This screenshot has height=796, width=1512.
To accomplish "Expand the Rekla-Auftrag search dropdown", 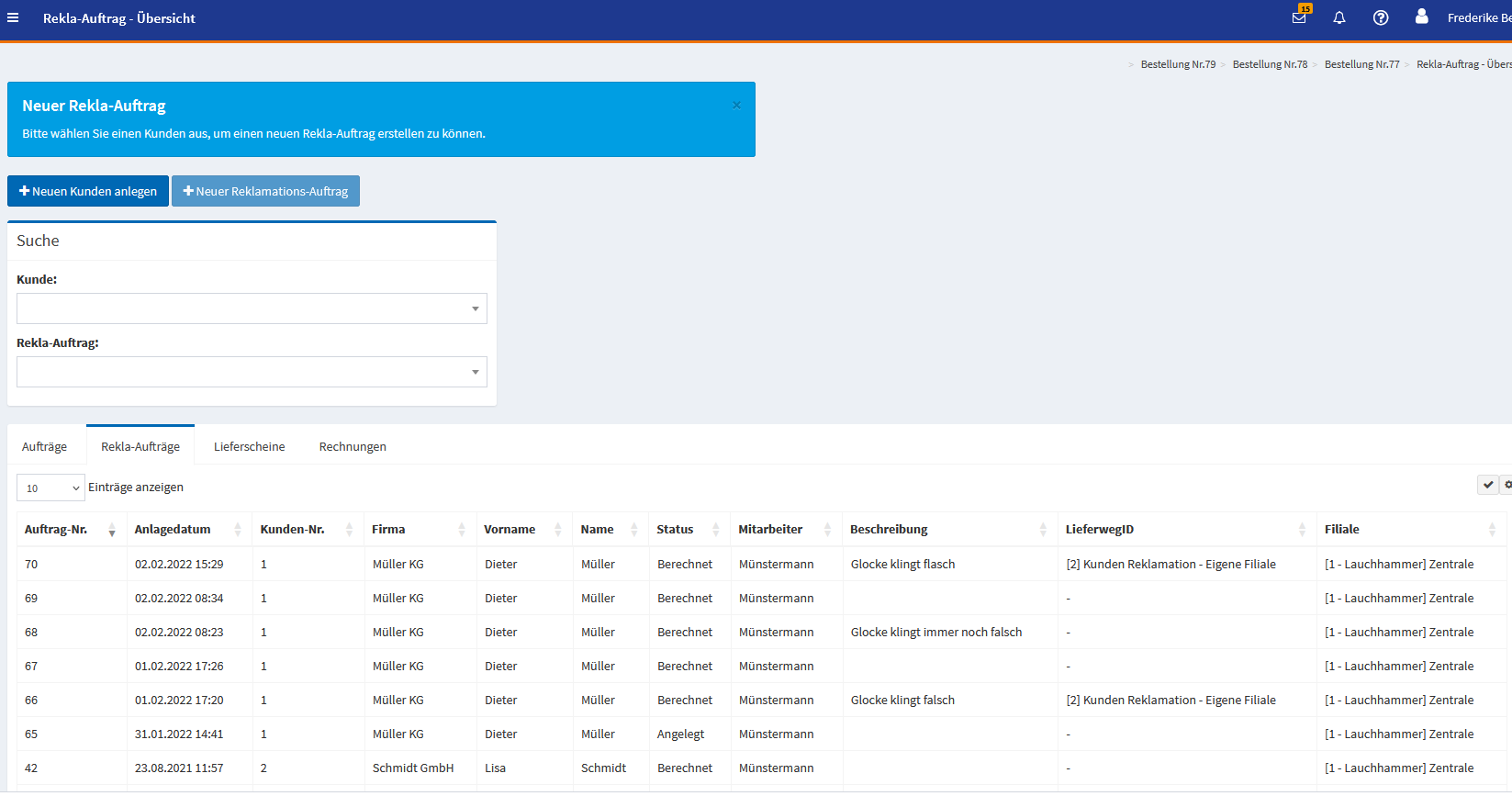I will (252, 372).
